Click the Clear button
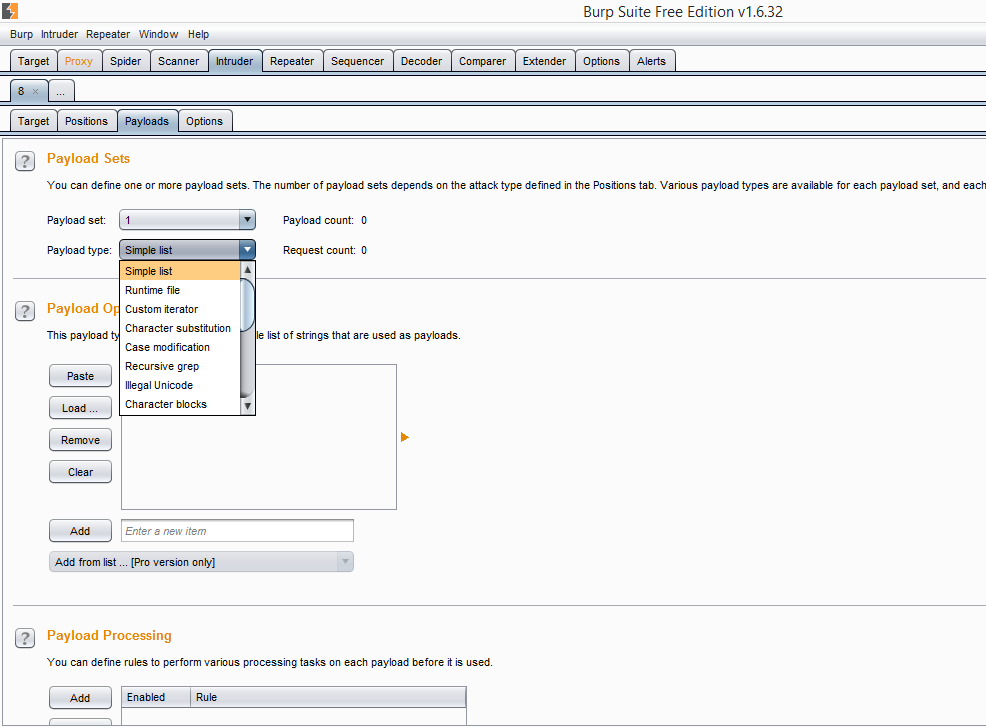 click(80, 472)
